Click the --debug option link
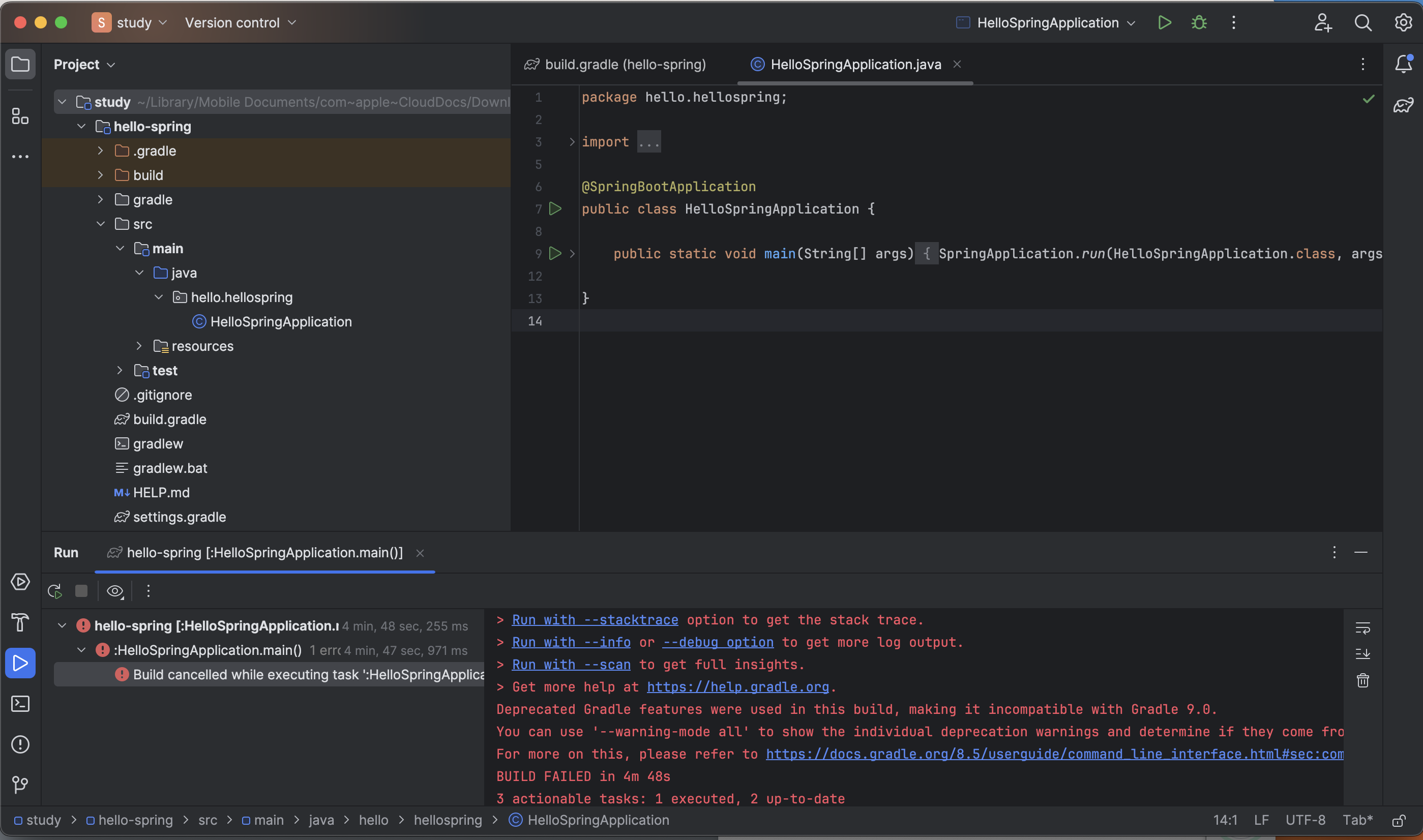Viewport: 1423px width, 840px height. [x=718, y=642]
